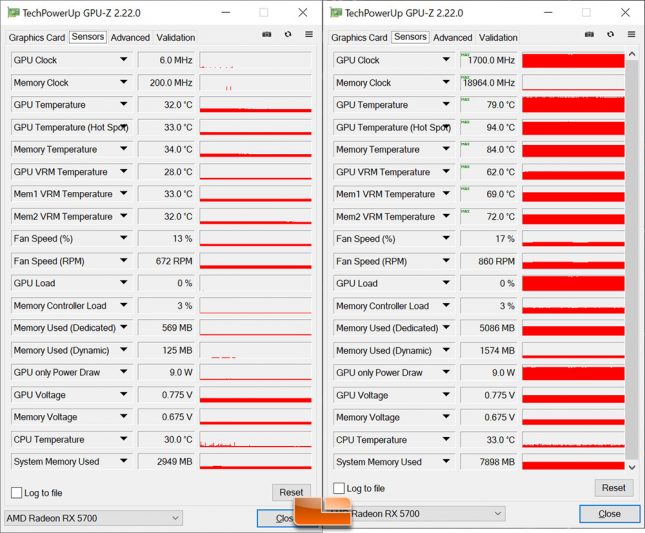Viewport: 645px width, 533px height.
Task: Click 672 RPM fan speed value
Action: (x=166, y=261)
